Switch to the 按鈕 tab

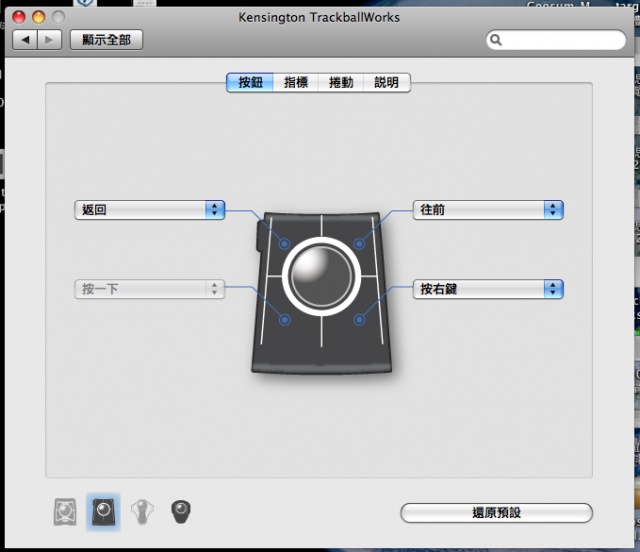point(250,82)
